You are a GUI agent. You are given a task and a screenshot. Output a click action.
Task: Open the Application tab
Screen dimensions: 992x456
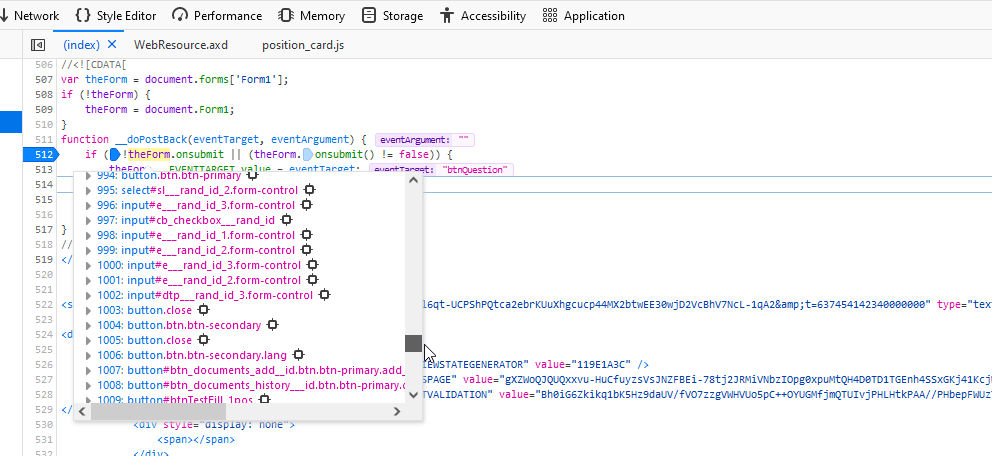click(583, 16)
